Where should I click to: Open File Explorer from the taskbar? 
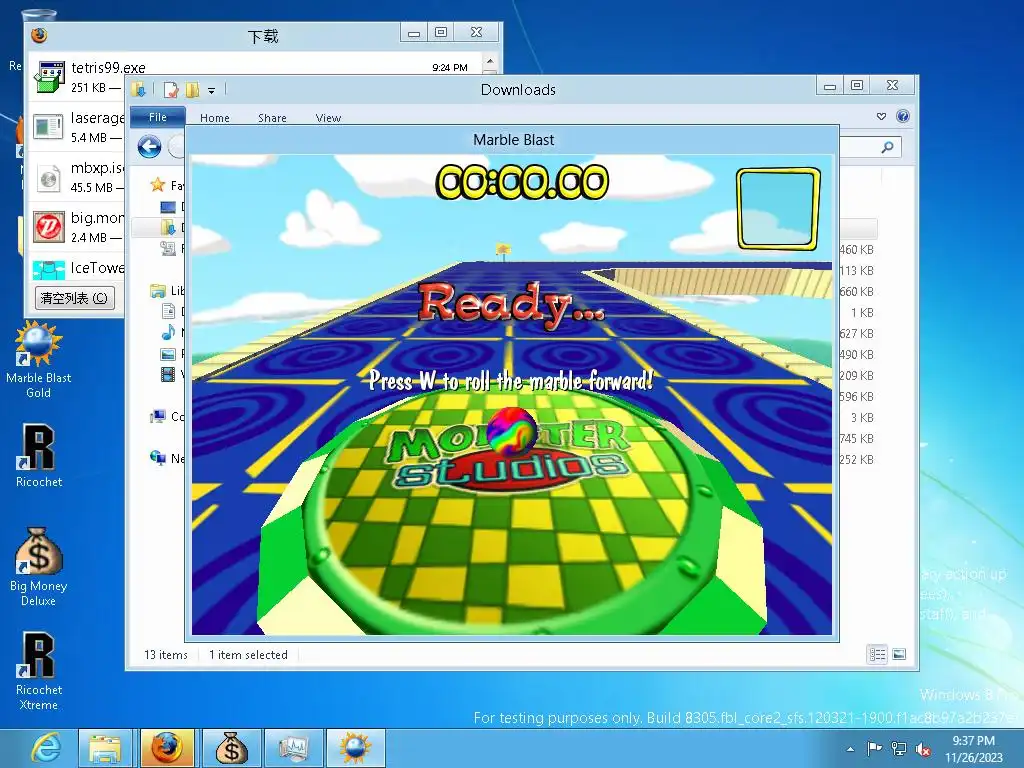point(105,748)
